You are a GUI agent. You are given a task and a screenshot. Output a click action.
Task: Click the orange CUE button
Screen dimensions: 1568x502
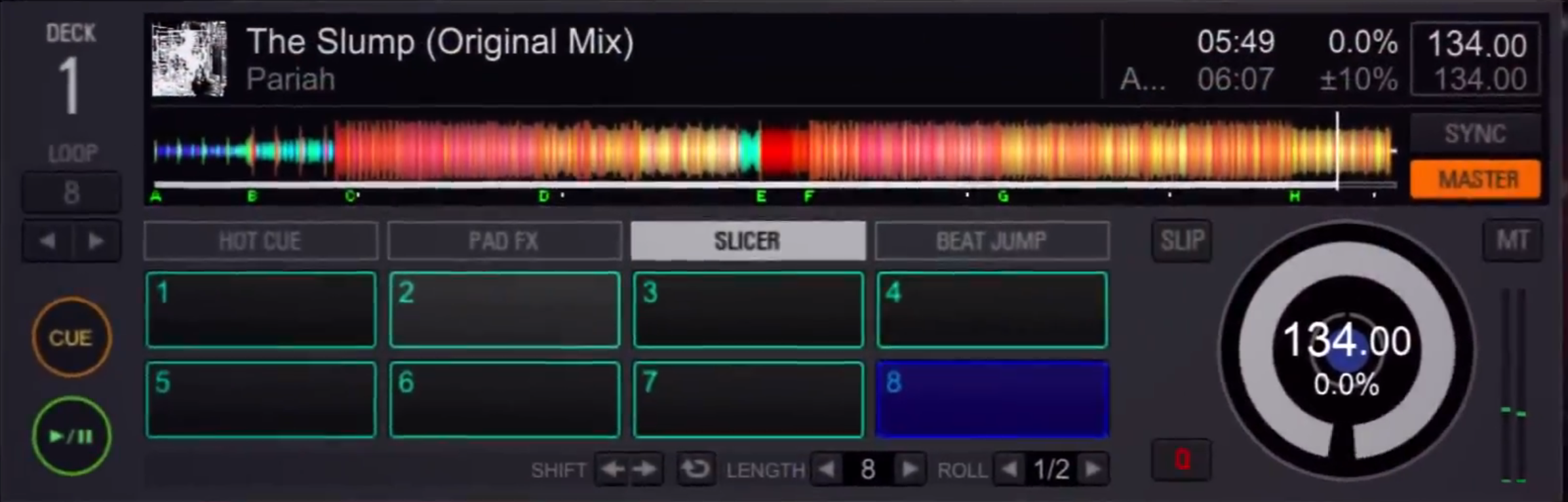(x=71, y=337)
